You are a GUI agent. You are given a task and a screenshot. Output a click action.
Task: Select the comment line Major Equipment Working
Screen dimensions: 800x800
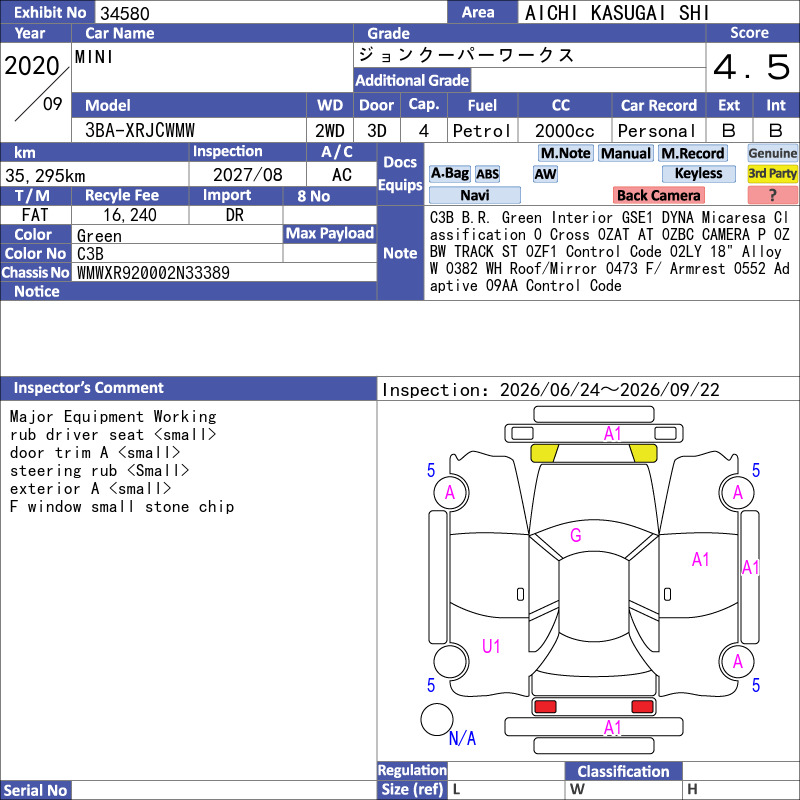pyautogui.click(x=113, y=416)
